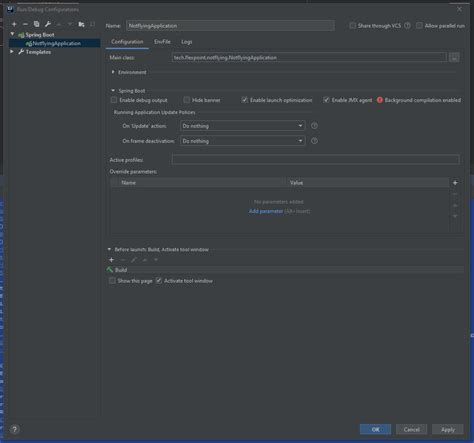The height and width of the screenshot is (443, 474).
Task: Select the Templates tree item
Action: click(38, 52)
